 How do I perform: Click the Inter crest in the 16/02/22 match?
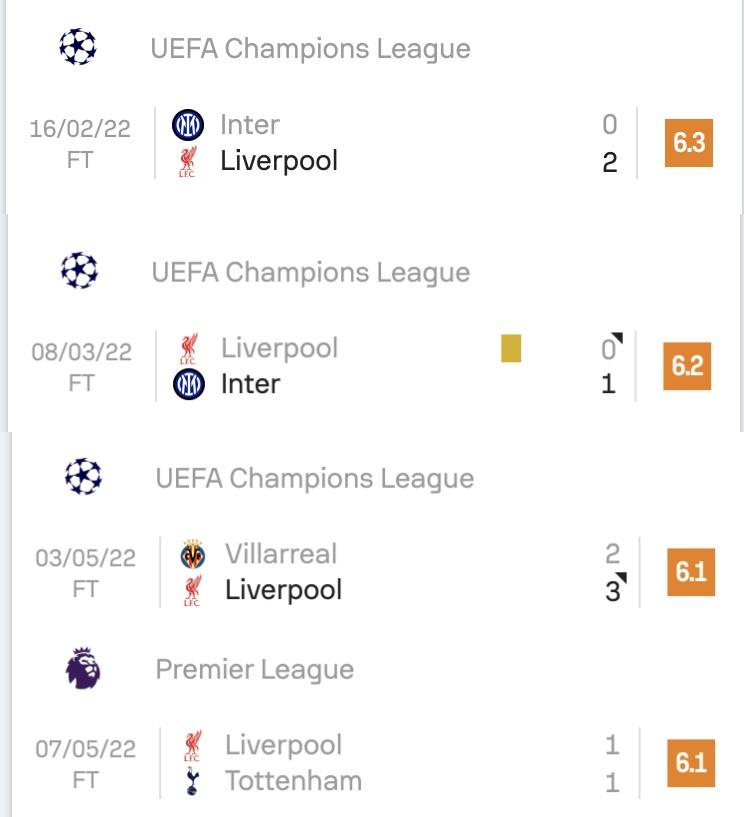188,125
